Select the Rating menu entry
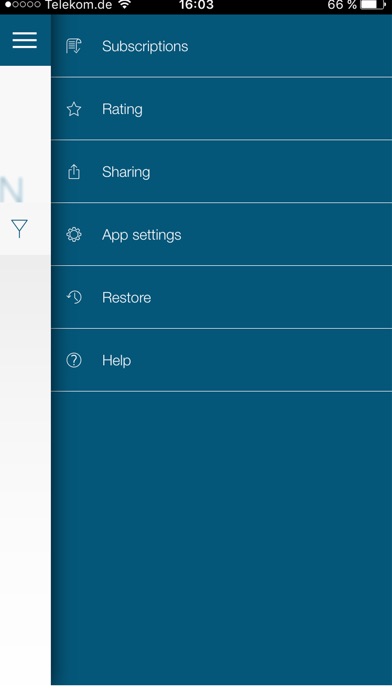This screenshot has width=392, height=696. click(x=222, y=109)
